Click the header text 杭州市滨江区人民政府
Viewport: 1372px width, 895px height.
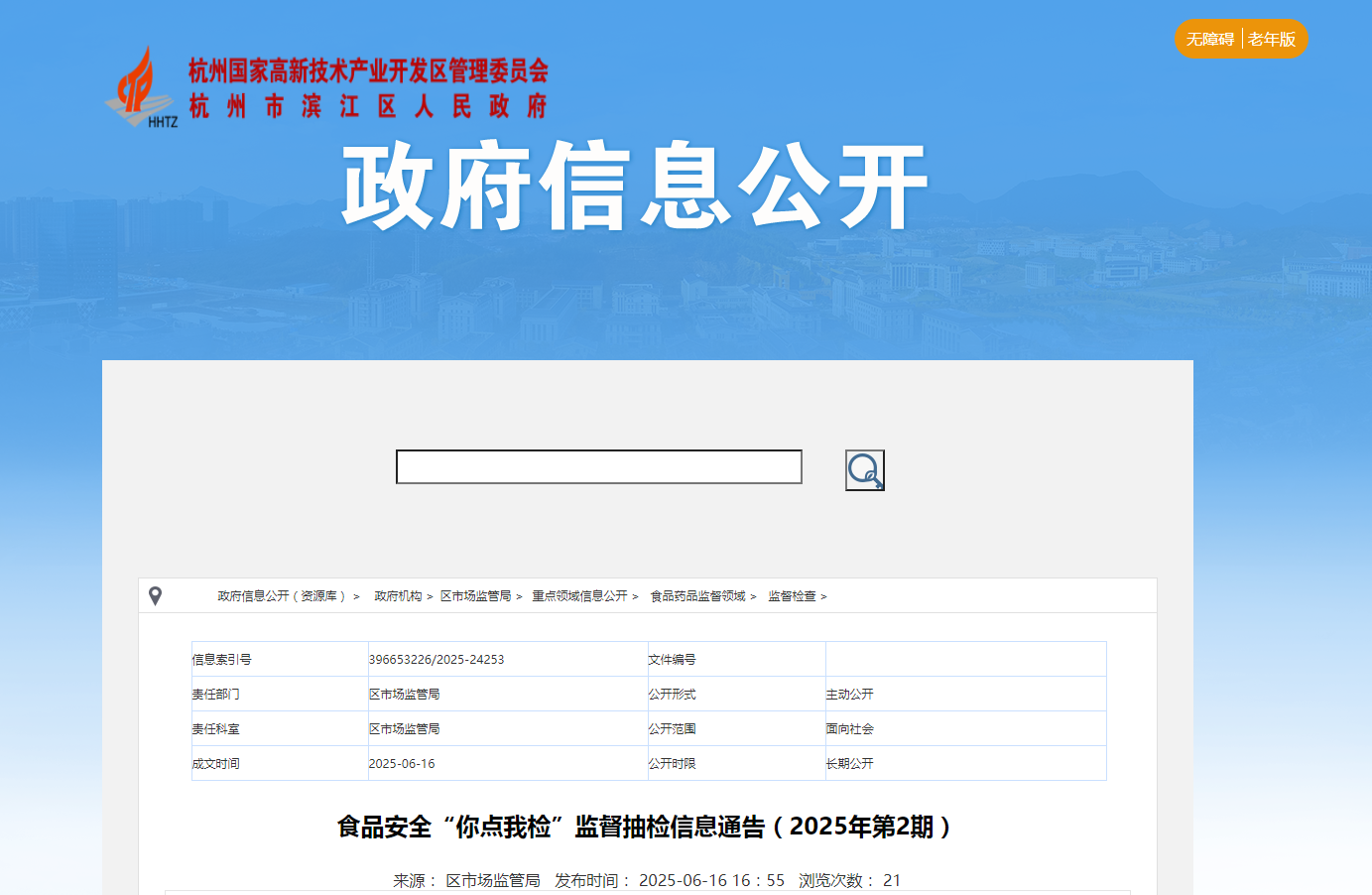(368, 106)
